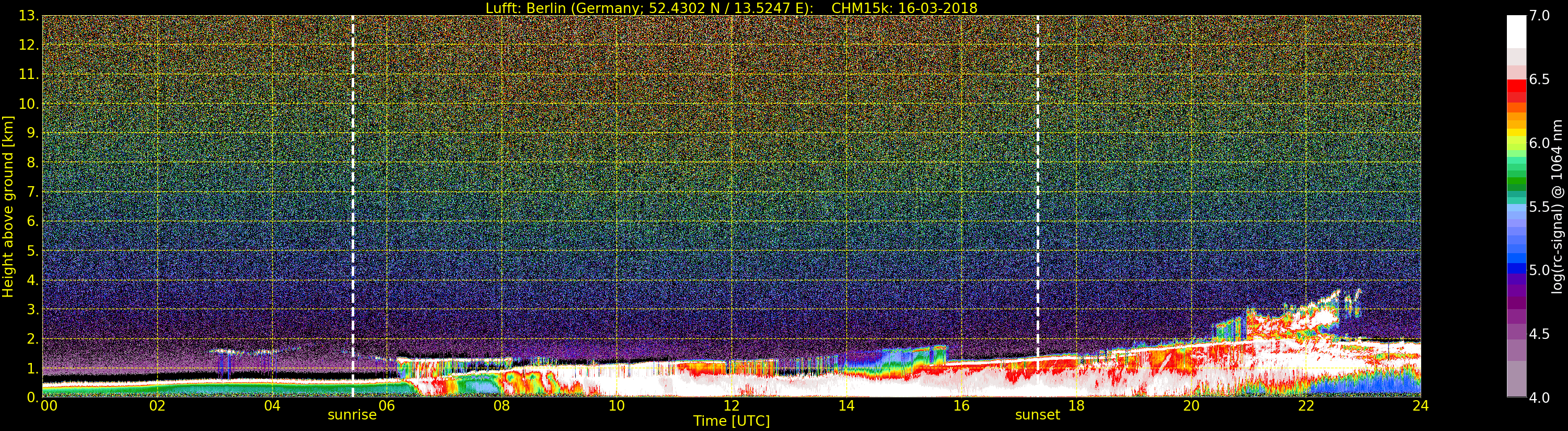Click the '02' time tick label
The image size is (1568, 431).
pos(158,406)
